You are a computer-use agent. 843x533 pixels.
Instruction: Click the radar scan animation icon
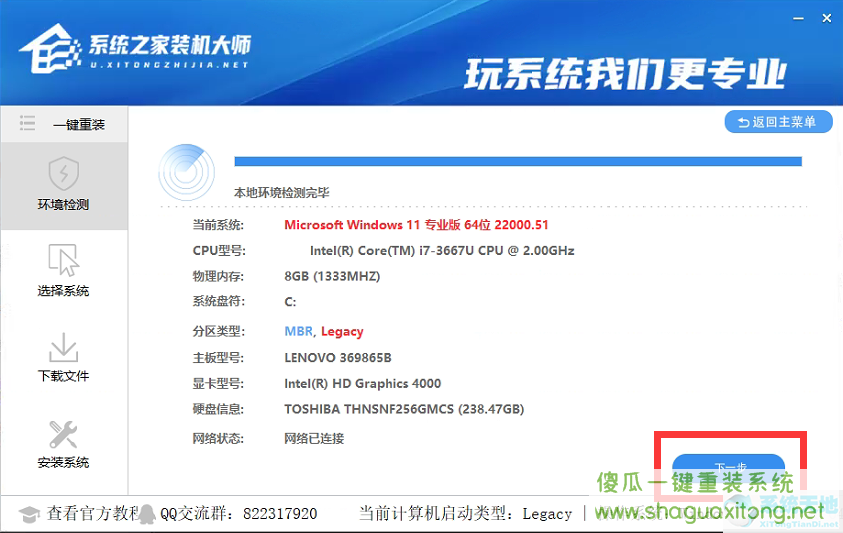(187, 173)
